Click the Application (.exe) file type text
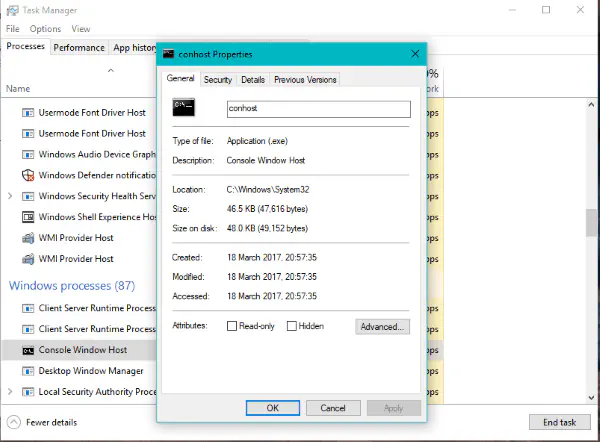 coord(257,141)
